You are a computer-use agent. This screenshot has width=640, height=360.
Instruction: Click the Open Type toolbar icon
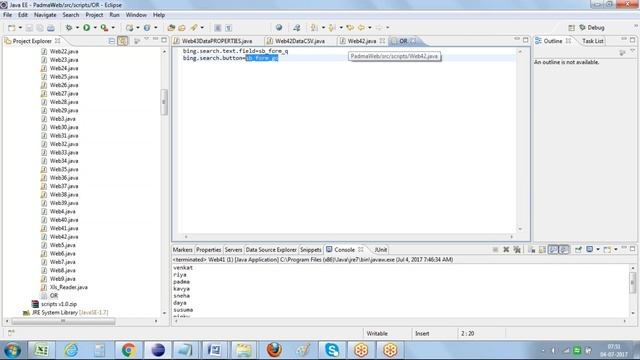click(171, 28)
